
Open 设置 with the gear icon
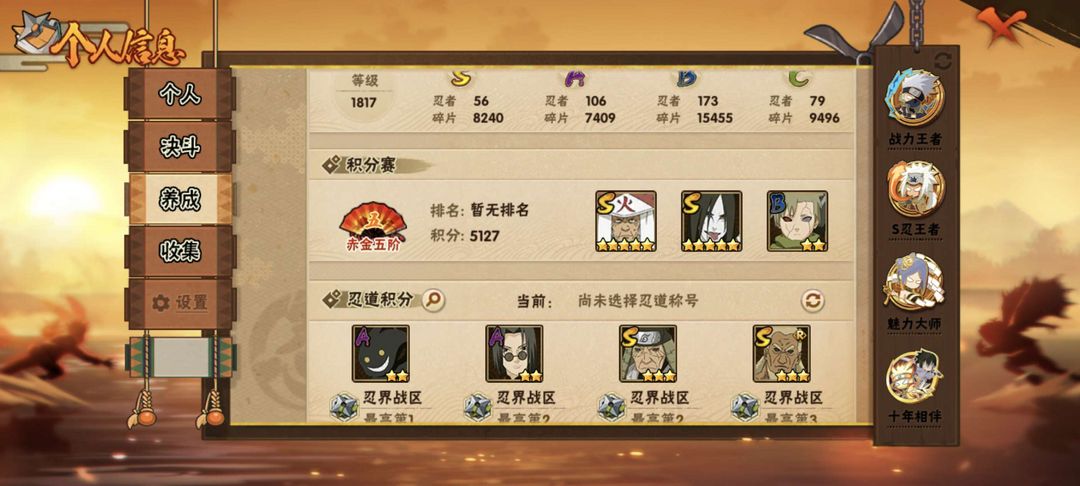tap(180, 304)
